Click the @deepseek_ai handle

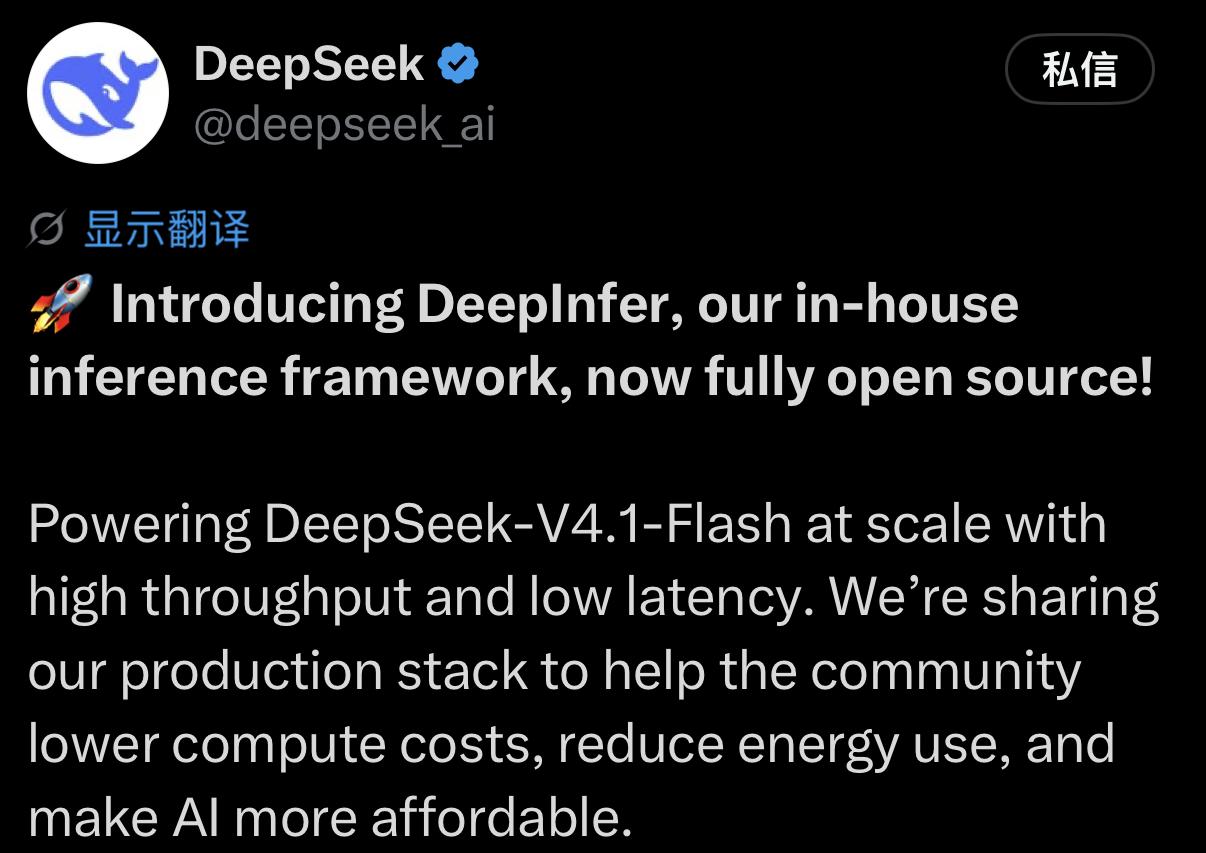pos(344,126)
